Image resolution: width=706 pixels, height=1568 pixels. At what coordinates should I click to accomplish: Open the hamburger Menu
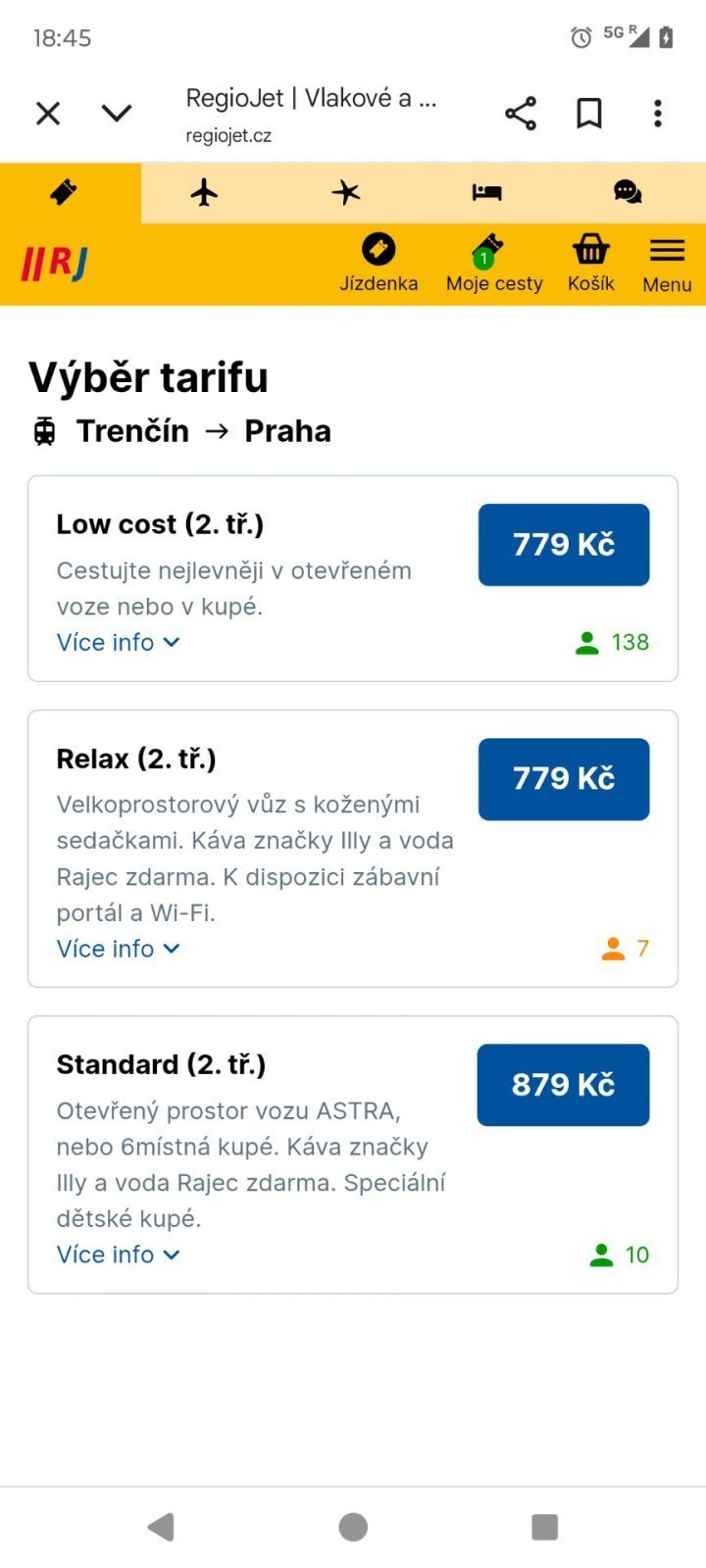click(667, 265)
